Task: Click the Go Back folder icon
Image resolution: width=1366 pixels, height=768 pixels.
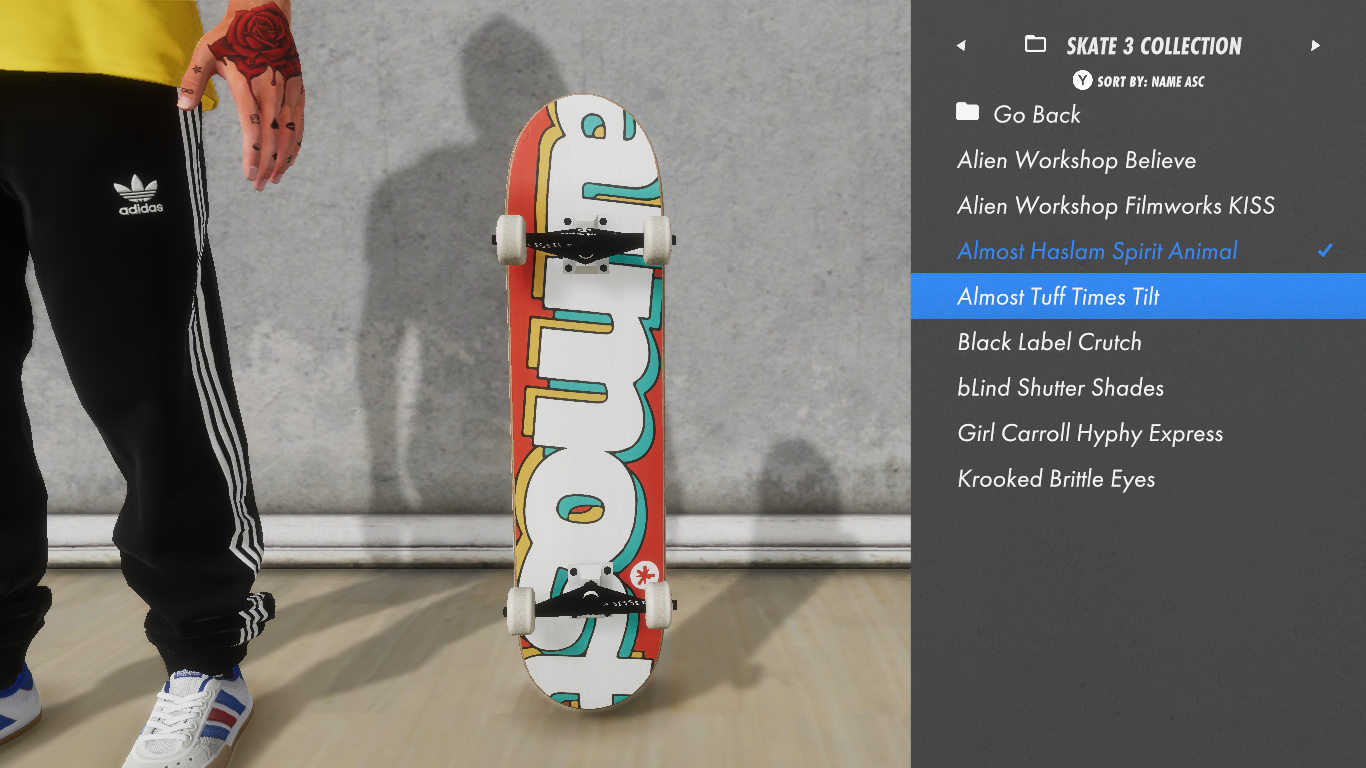Action: coord(967,112)
